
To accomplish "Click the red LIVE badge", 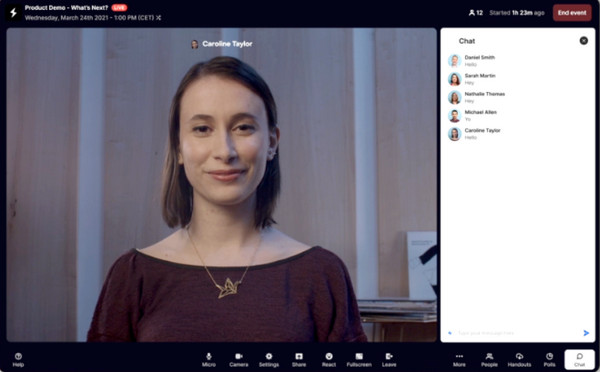I will [119, 8].
